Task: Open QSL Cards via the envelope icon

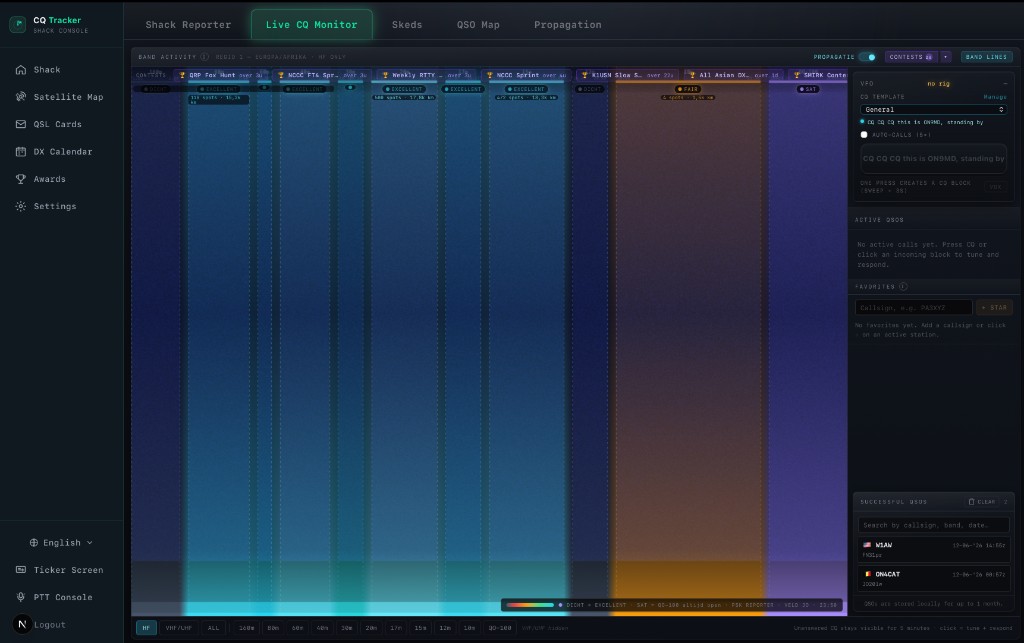Action: [21, 124]
